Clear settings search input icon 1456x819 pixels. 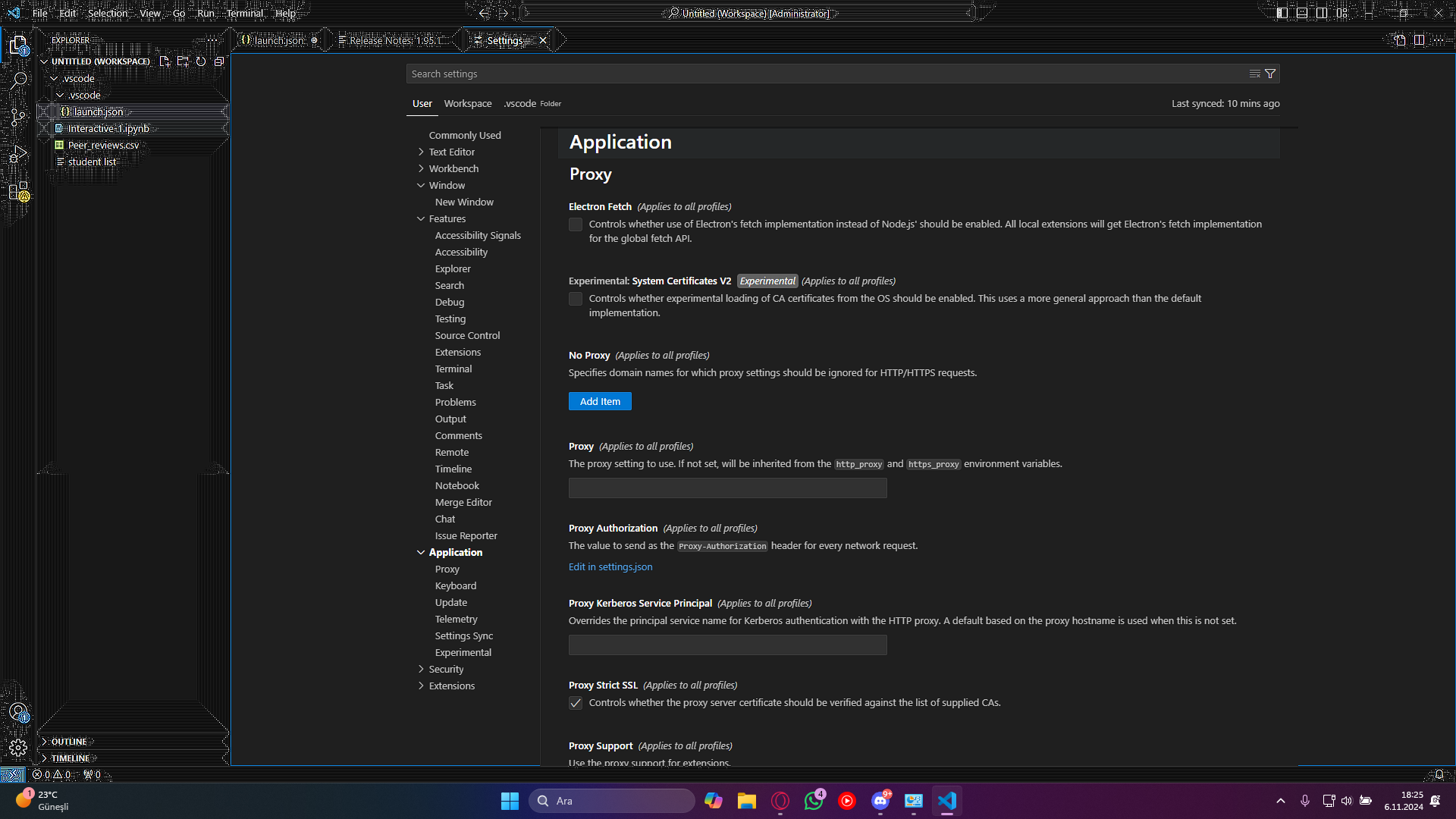click(x=1255, y=74)
